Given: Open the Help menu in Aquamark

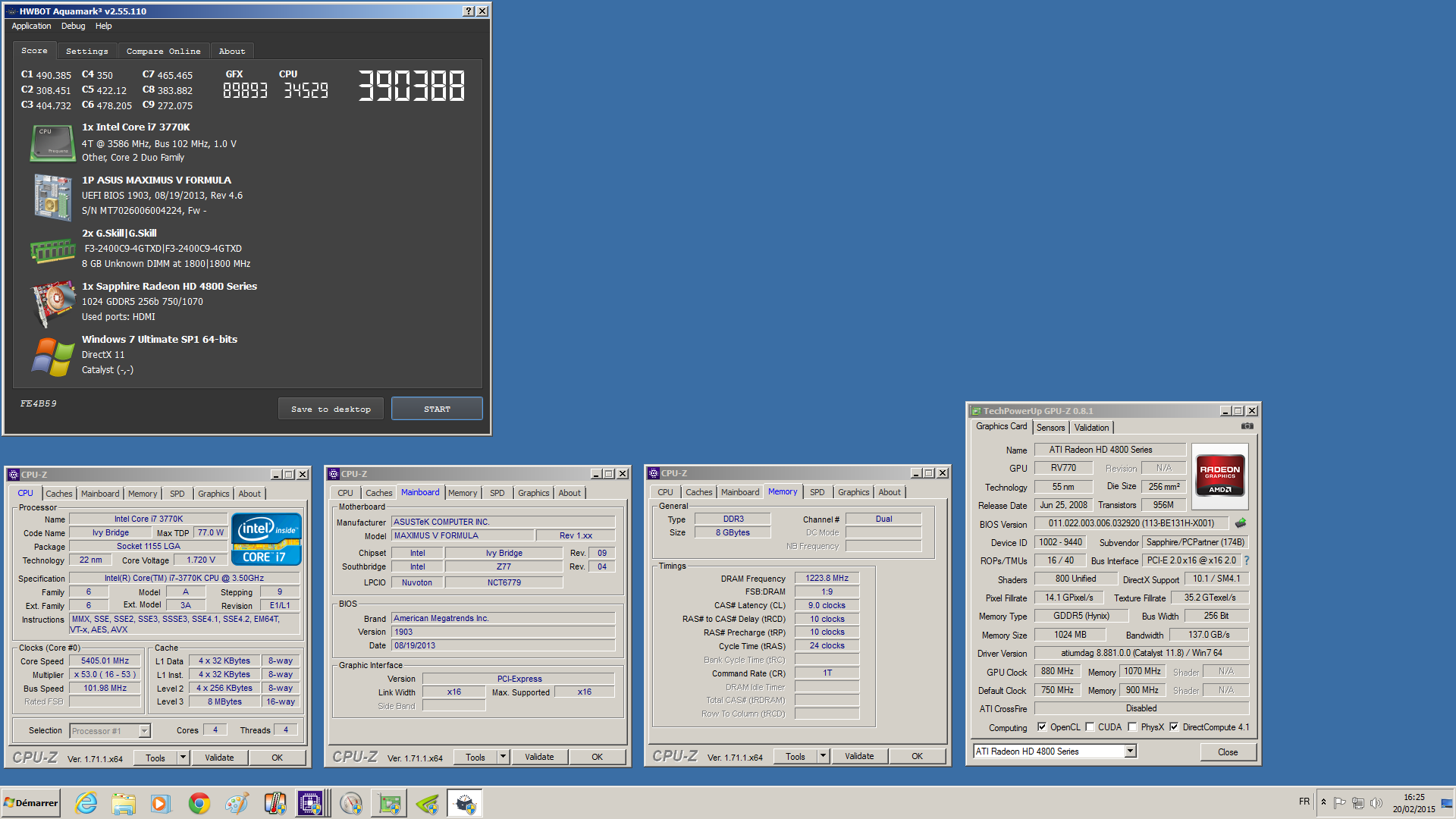Looking at the screenshot, I should [103, 26].
